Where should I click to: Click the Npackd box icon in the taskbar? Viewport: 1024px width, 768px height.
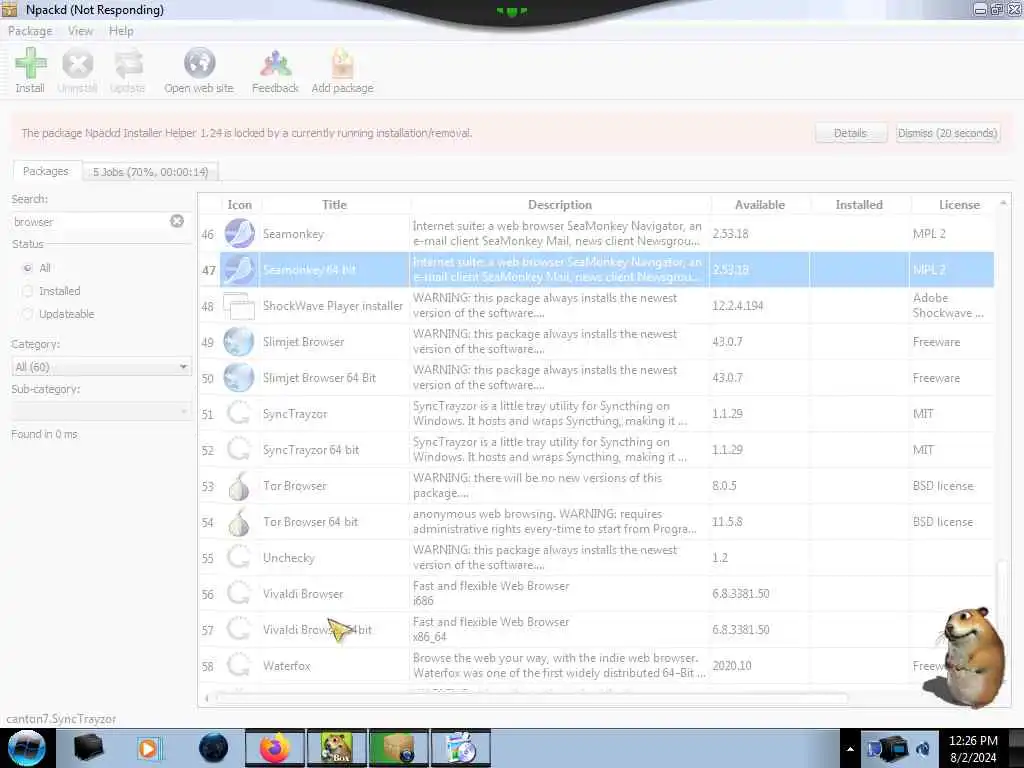tap(398, 748)
